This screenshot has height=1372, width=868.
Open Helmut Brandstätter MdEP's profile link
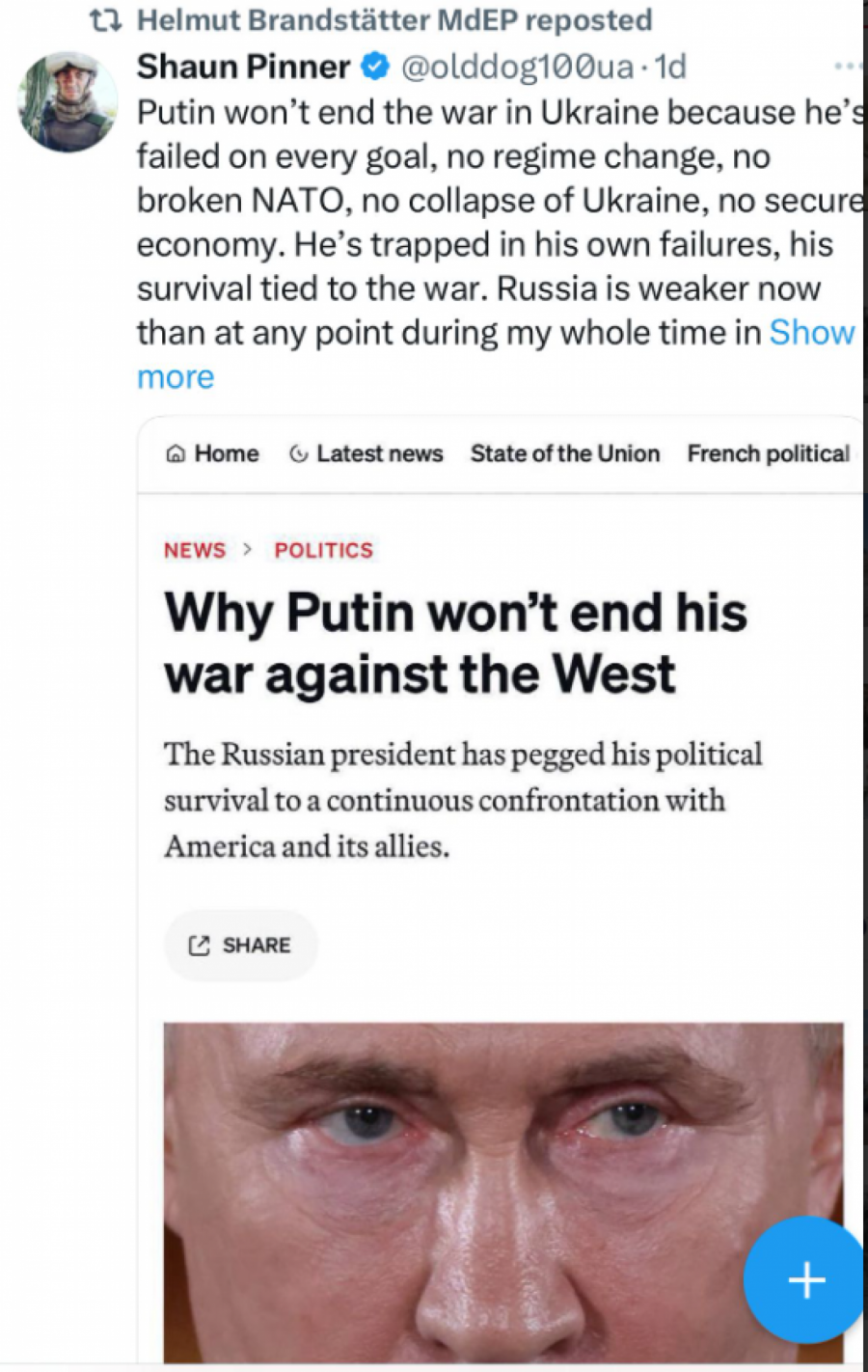pos(326,20)
